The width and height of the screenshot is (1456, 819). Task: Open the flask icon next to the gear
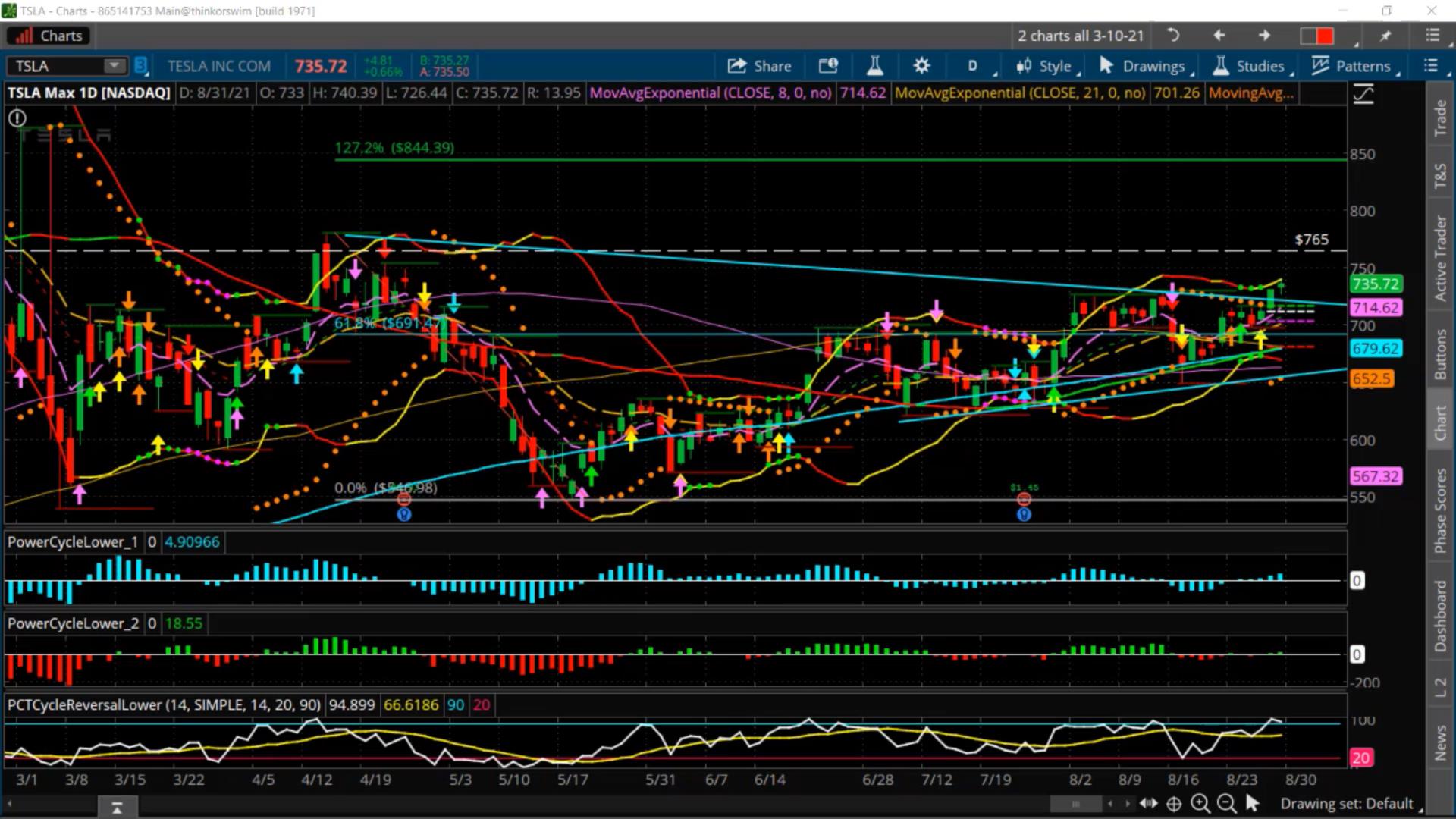(875, 66)
